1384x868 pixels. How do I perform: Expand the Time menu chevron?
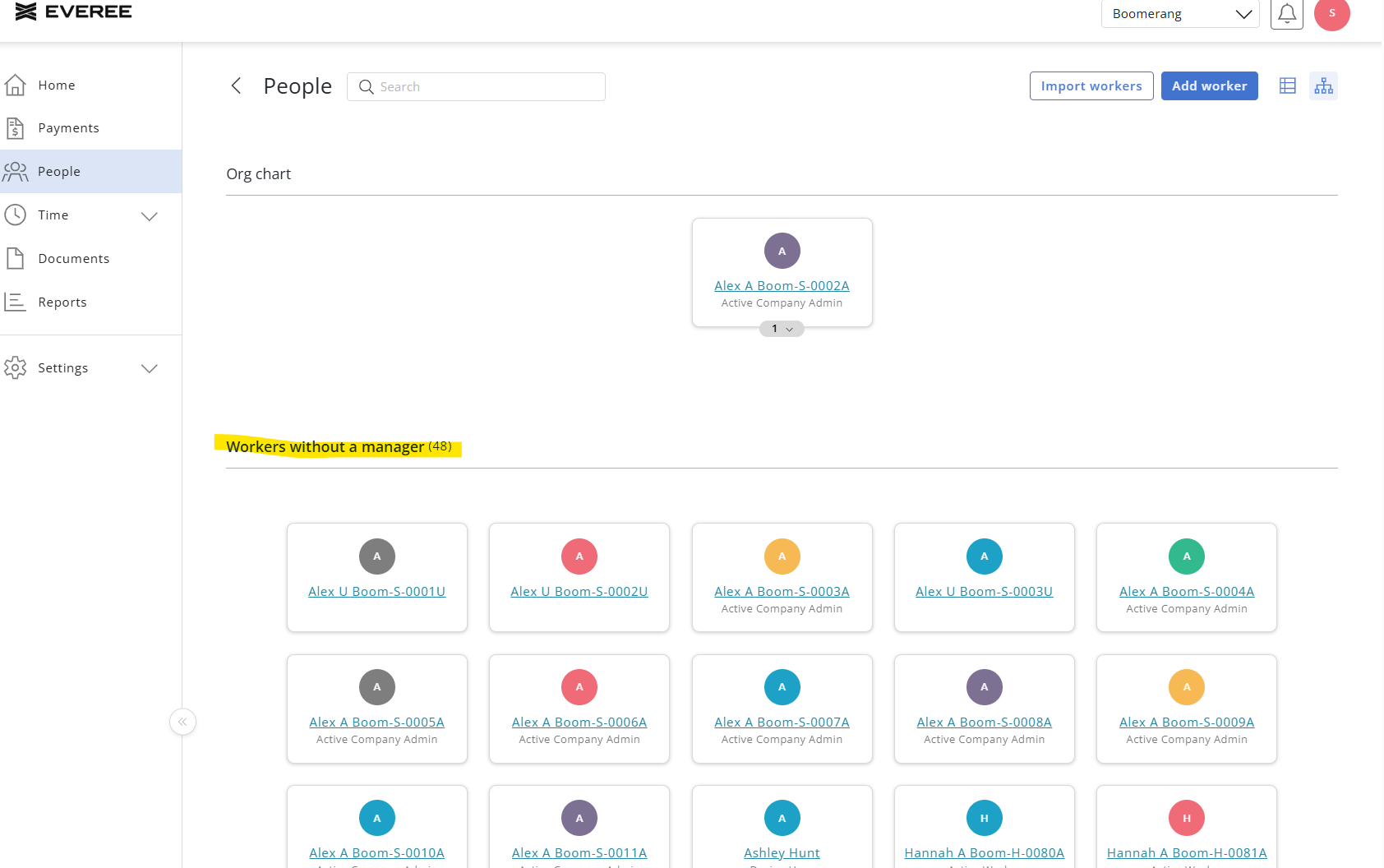[149, 216]
